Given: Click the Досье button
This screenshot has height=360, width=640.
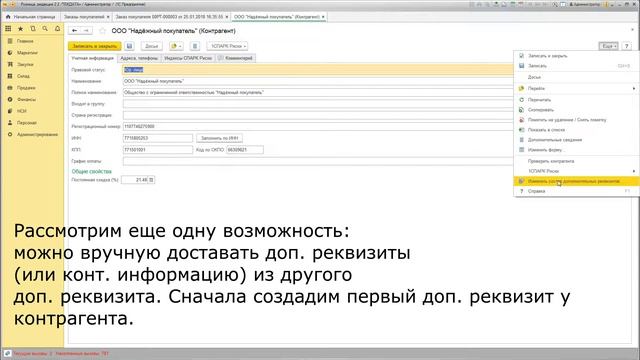Looking at the screenshot, I should pyautogui.click(x=151, y=46).
